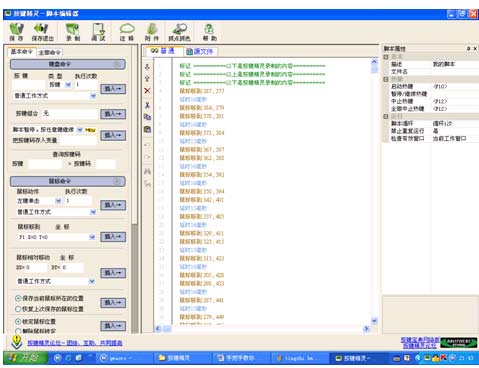Select radio 恢复上次保存的鼠标位置
Screen dimensions: 479x368
point(18,309)
